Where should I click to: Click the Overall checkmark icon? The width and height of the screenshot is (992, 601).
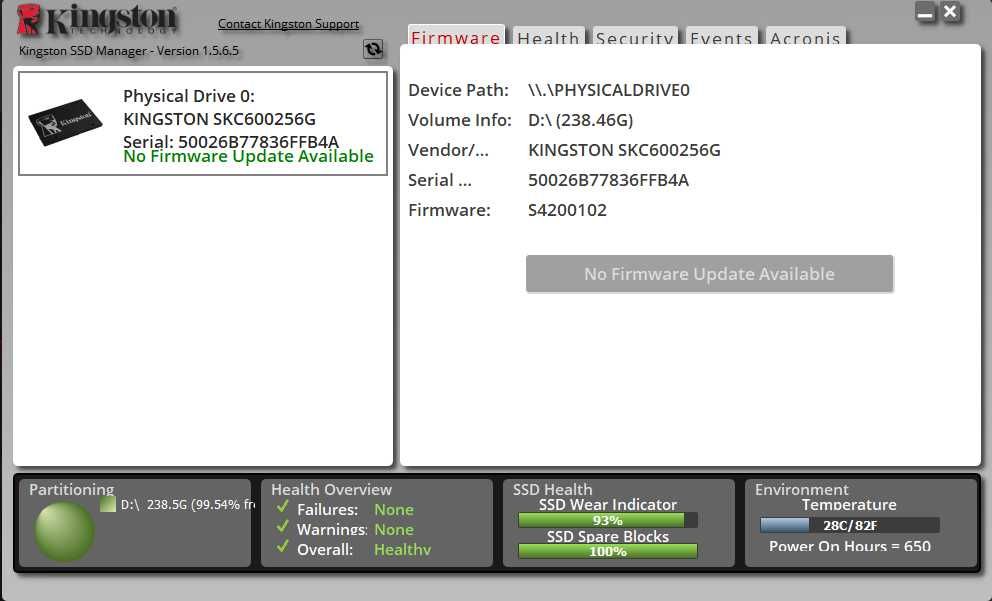pos(283,547)
